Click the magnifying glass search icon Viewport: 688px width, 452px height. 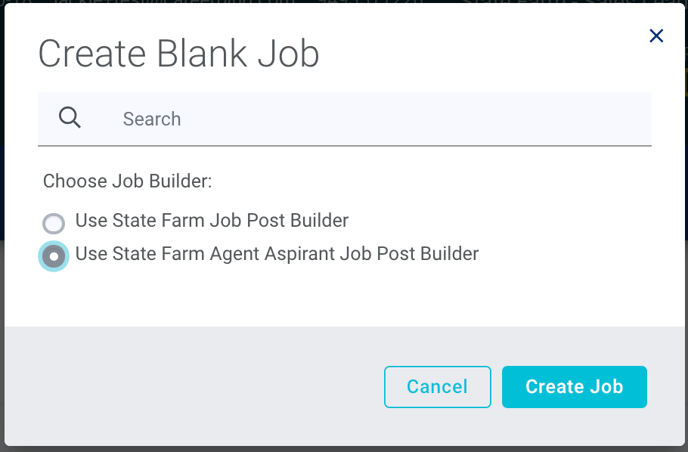point(70,118)
